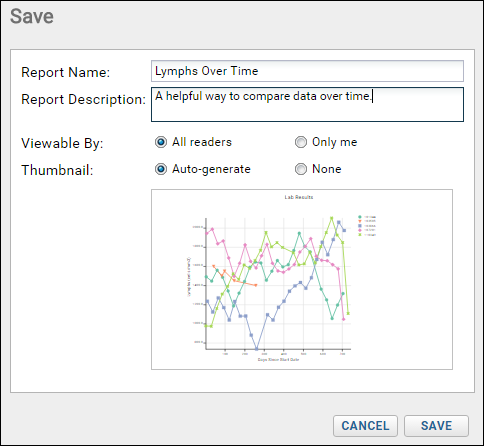Click inside the Report Description text area
This screenshot has width=484, height=446.
307,105
